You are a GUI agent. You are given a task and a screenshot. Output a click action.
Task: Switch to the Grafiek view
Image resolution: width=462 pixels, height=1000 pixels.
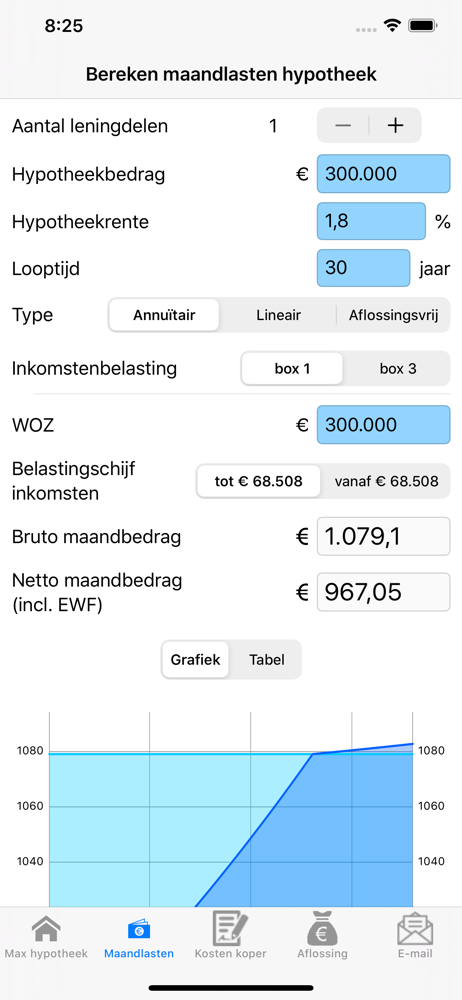[195, 659]
